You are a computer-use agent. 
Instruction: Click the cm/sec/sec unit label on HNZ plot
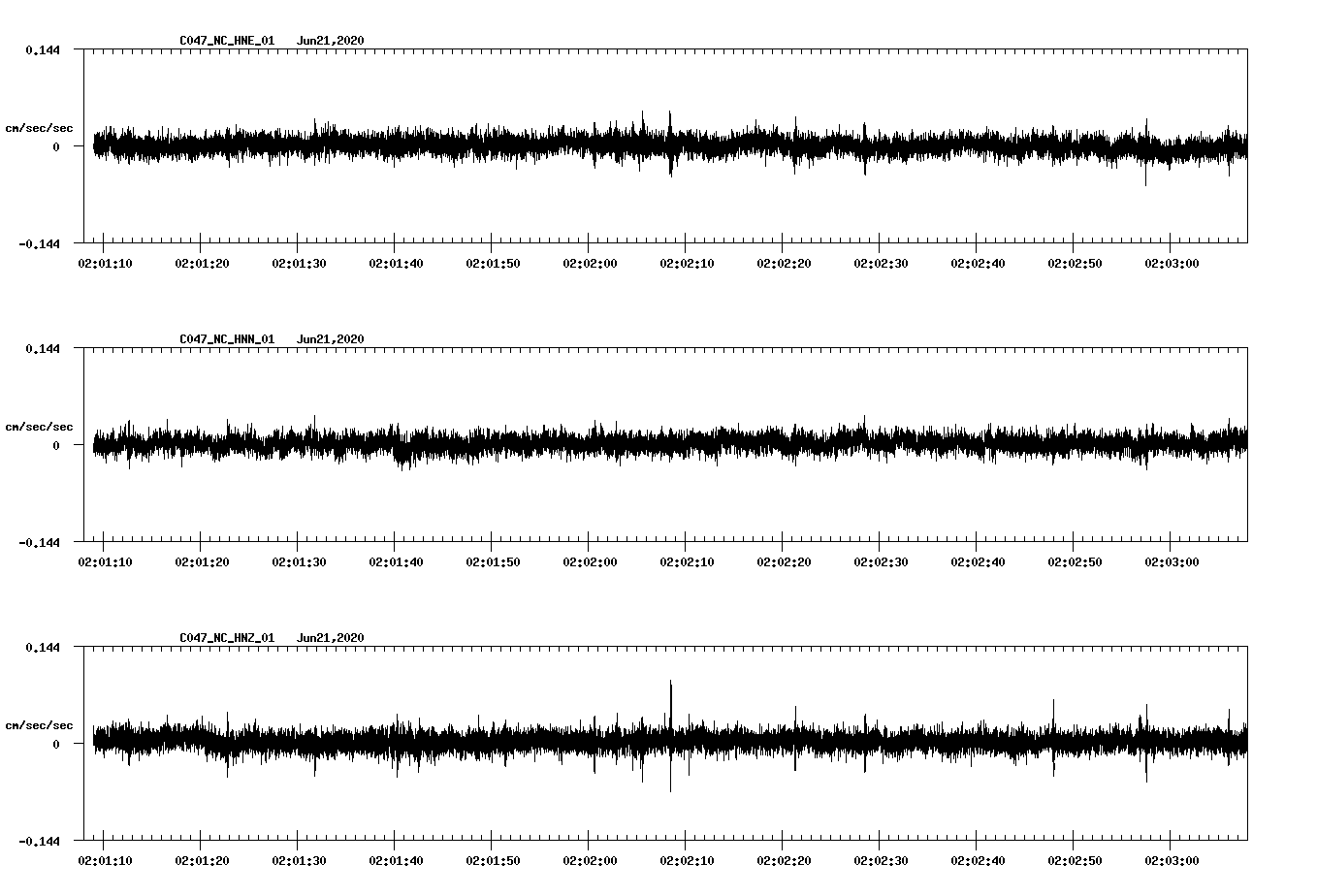[39, 725]
